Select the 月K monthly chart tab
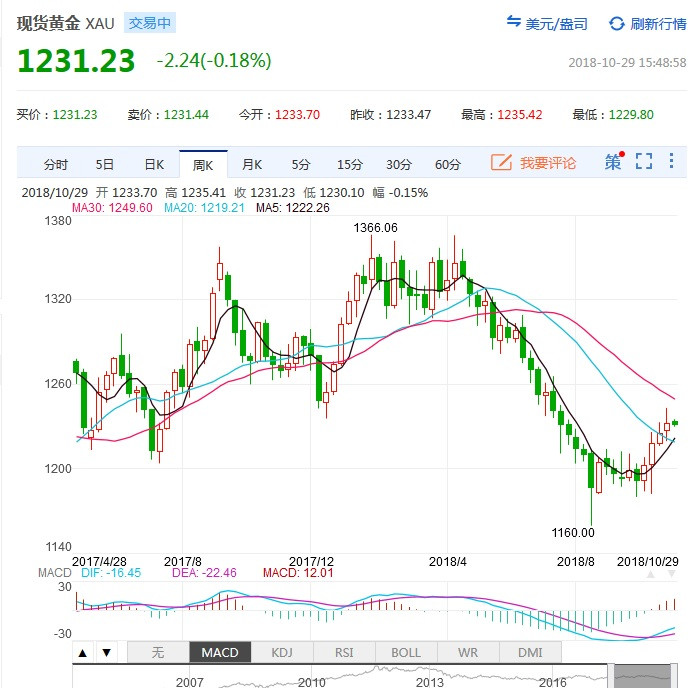 click(x=252, y=164)
